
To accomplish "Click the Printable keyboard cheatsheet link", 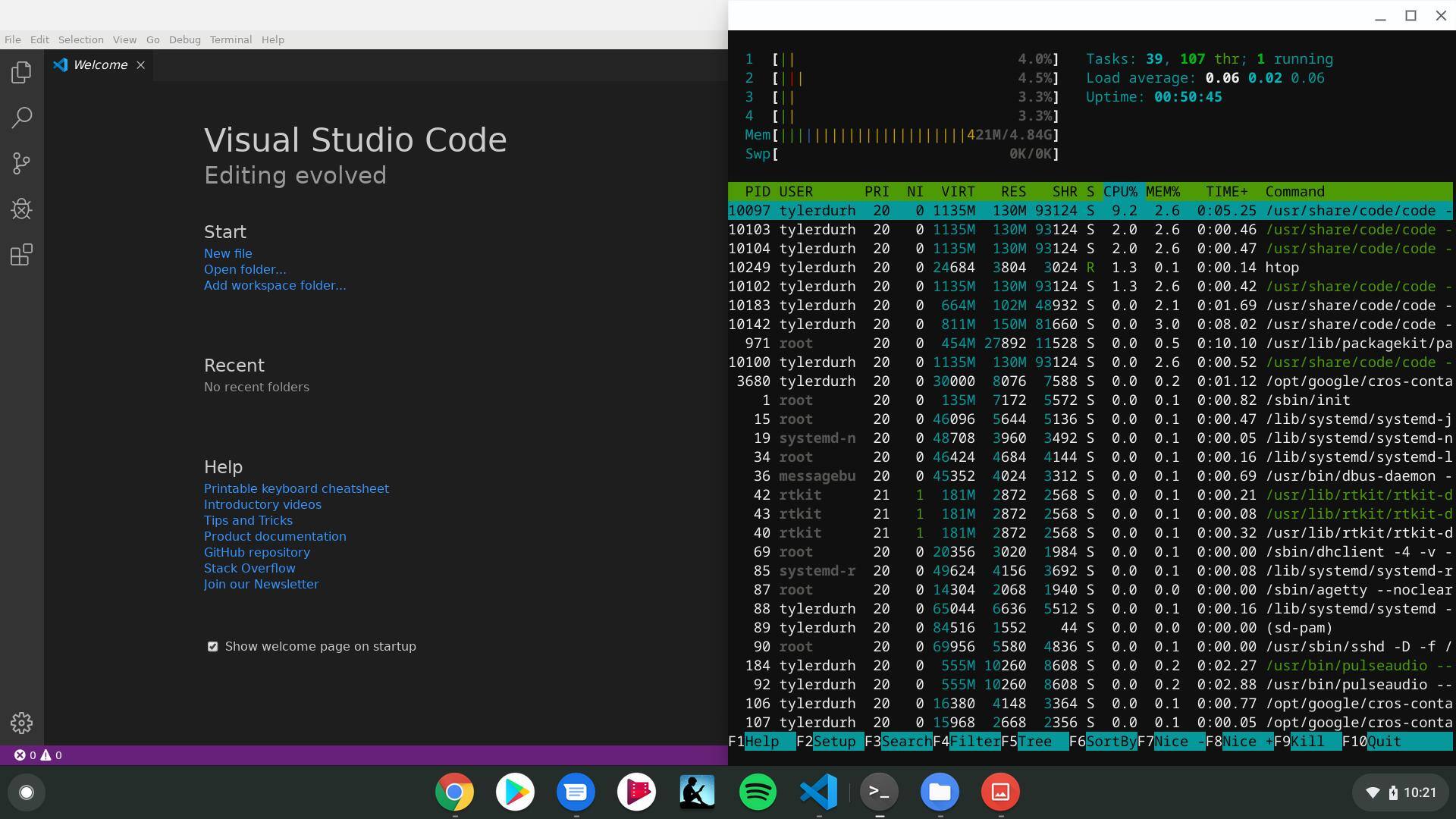I will point(296,488).
